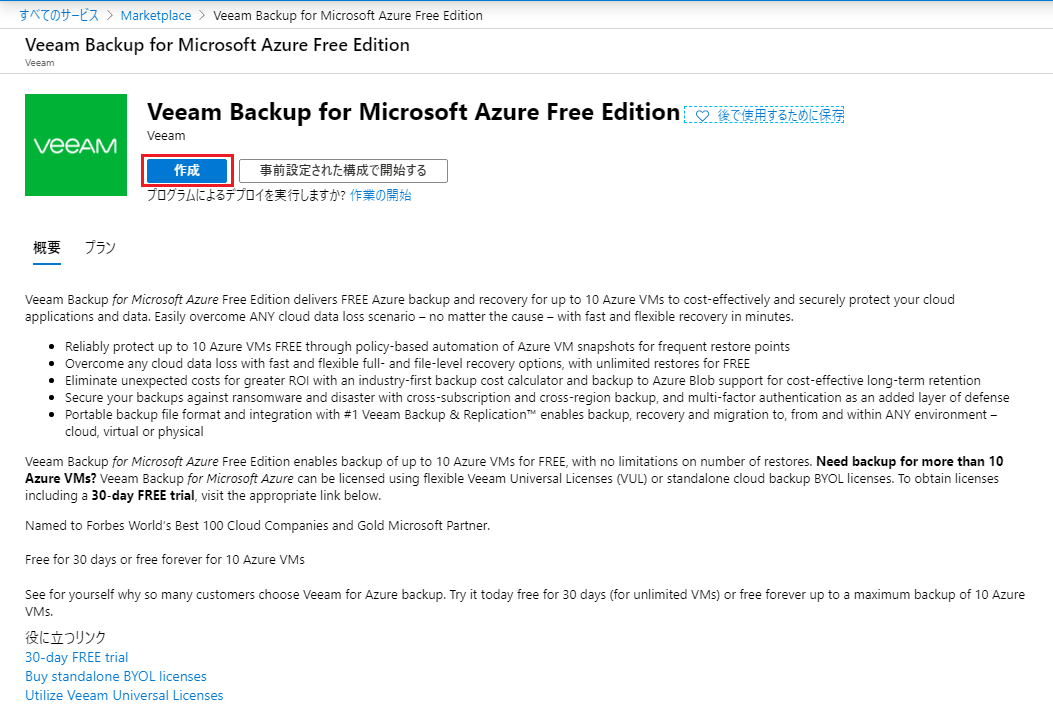Click the large bold product title heading

tap(414, 111)
